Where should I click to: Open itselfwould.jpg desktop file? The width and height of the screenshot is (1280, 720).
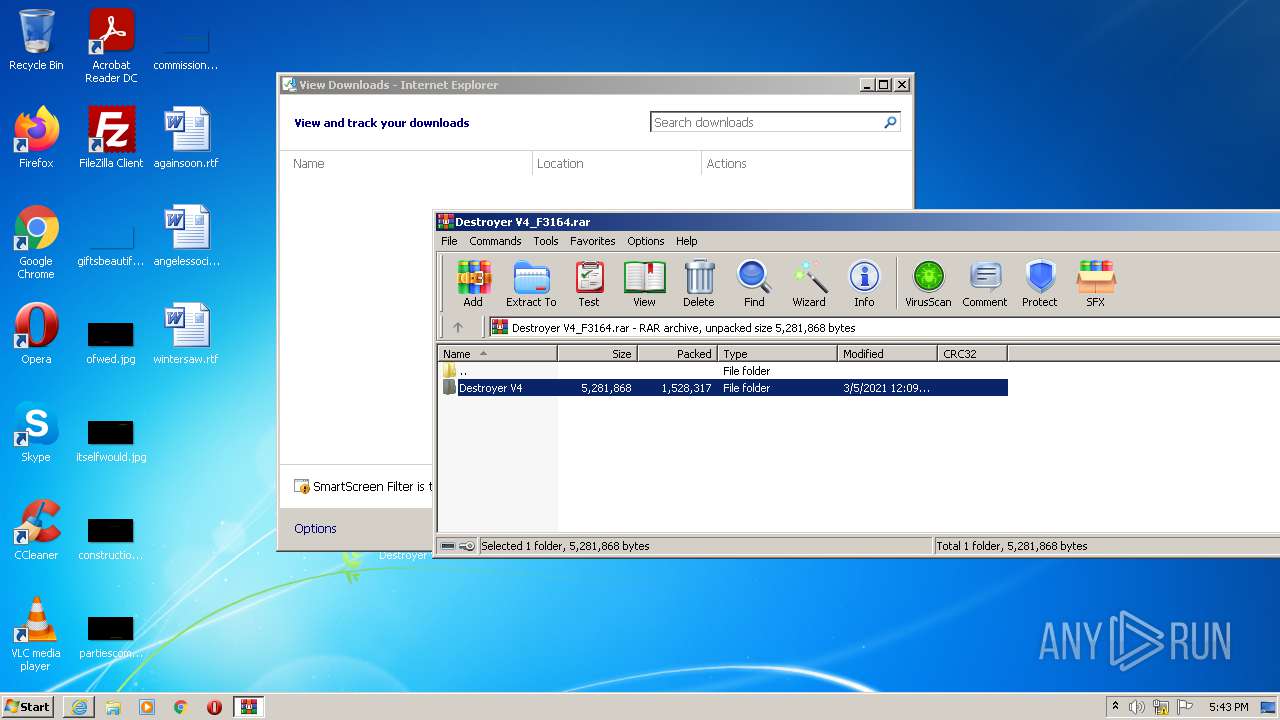tap(111, 439)
